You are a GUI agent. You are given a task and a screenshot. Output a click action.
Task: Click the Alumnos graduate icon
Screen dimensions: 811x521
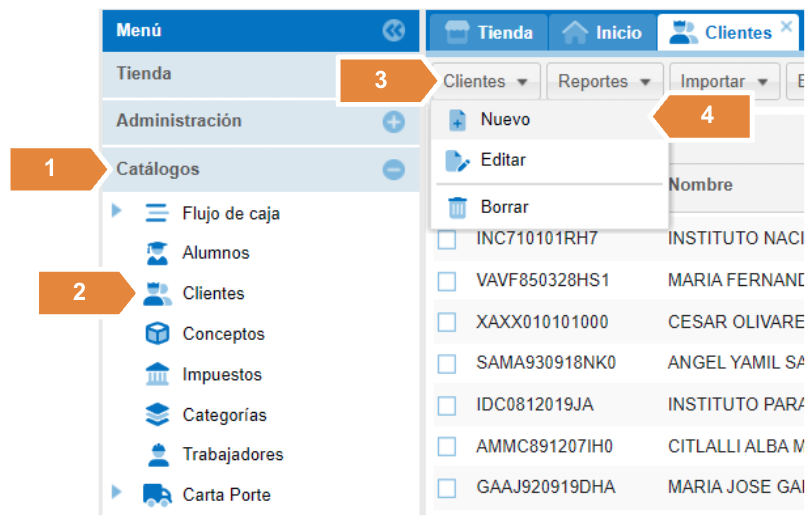point(157,254)
